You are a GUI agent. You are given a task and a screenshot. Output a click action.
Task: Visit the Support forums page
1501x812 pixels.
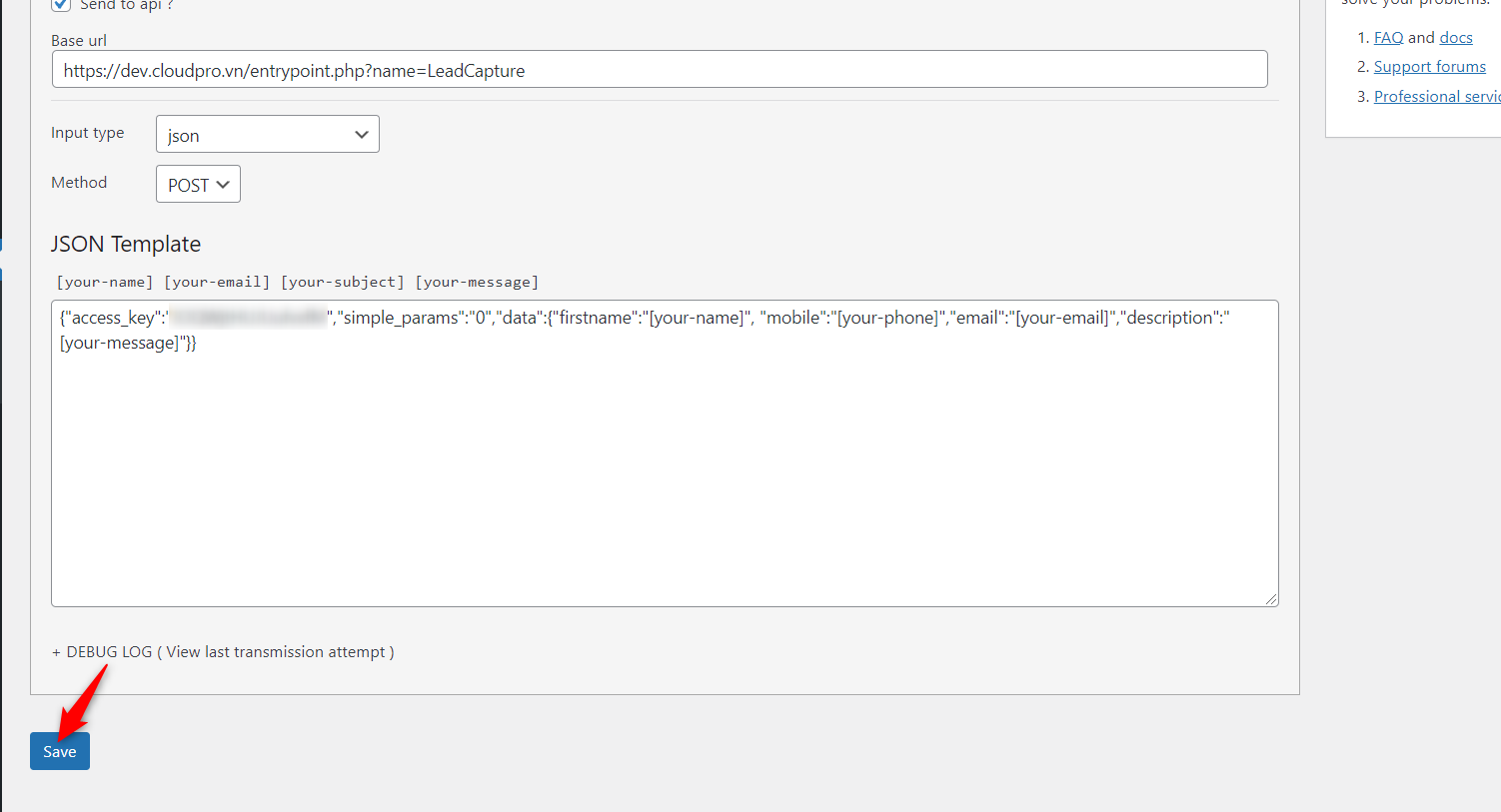click(x=1430, y=66)
